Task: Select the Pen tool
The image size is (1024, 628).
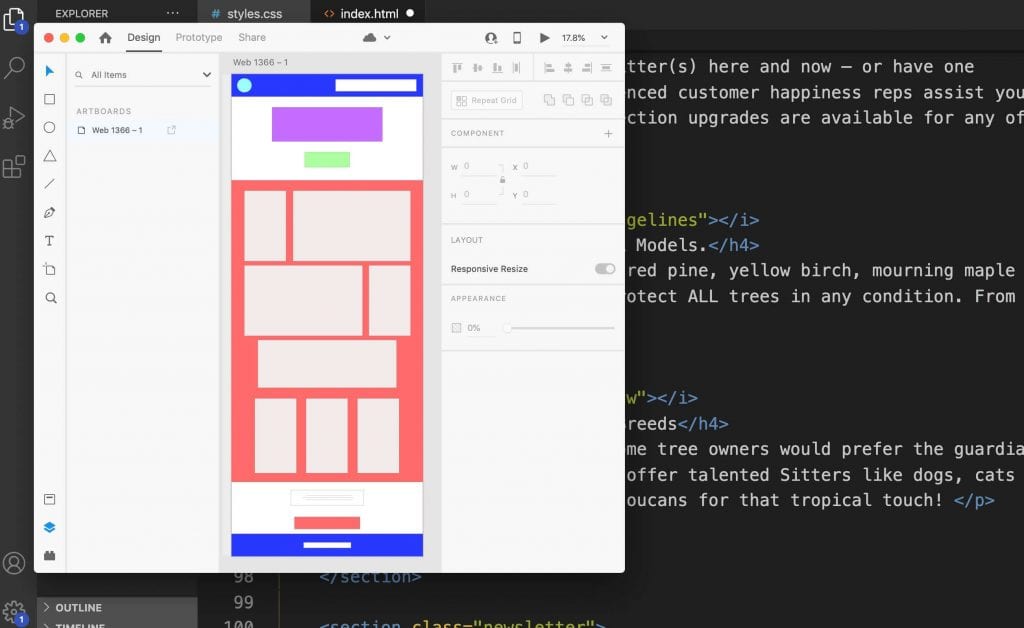Action: (x=50, y=212)
